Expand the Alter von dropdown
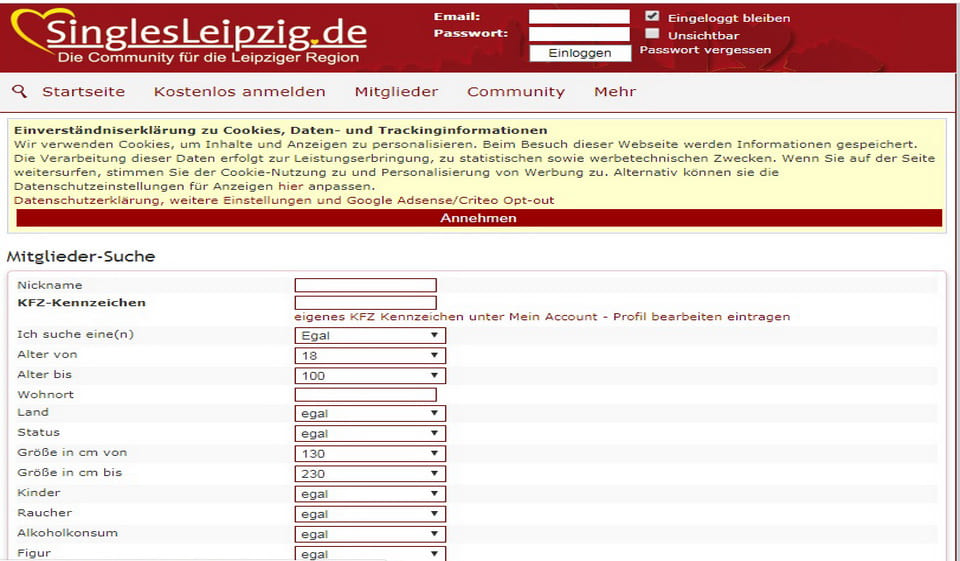 pyautogui.click(x=370, y=356)
